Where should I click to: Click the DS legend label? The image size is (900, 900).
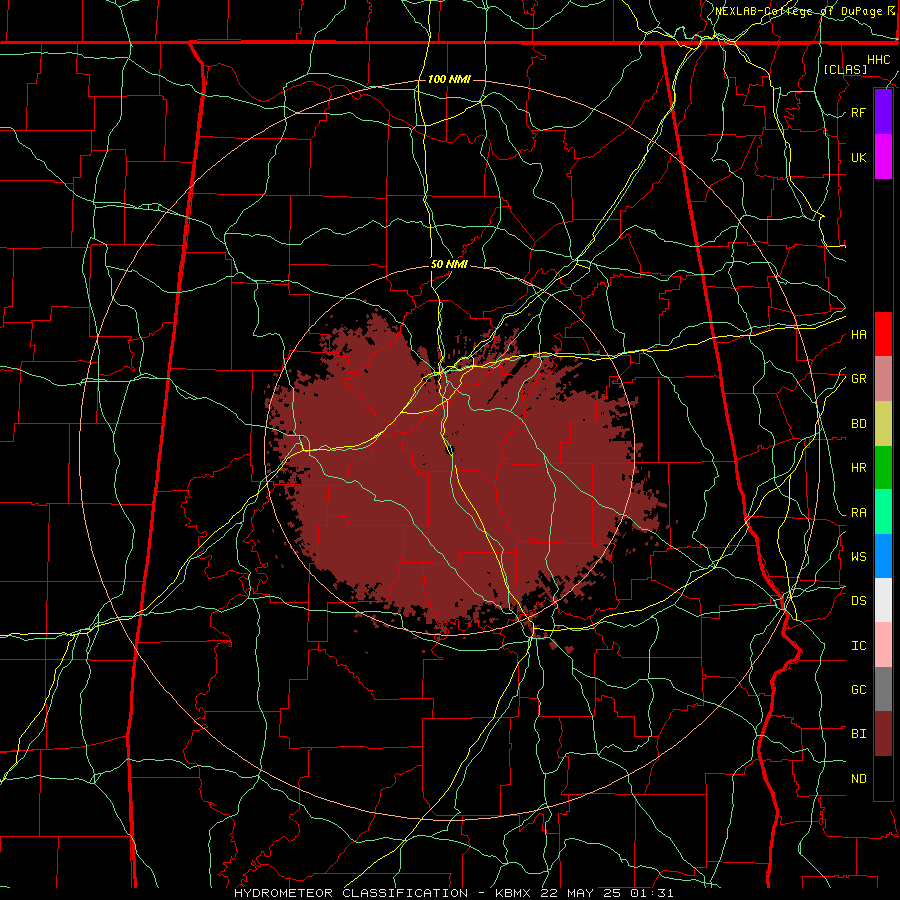click(x=858, y=601)
